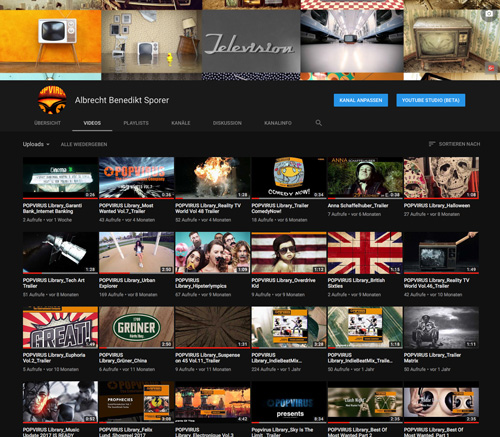Open the Sortieren Nach sort menu
The width and height of the screenshot is (500, 437).
point(454,144)
